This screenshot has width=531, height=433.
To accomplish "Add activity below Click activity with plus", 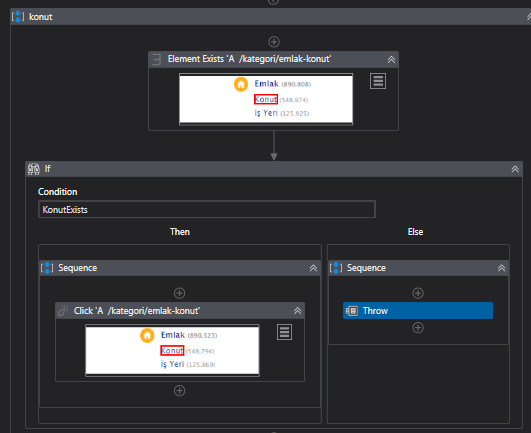I will (179, 391).
